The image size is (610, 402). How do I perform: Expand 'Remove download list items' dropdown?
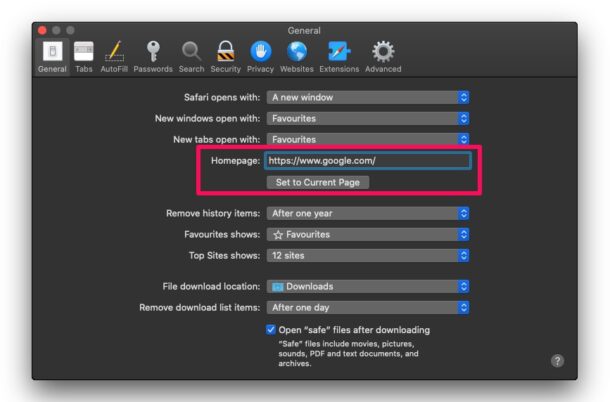(368, 307)
